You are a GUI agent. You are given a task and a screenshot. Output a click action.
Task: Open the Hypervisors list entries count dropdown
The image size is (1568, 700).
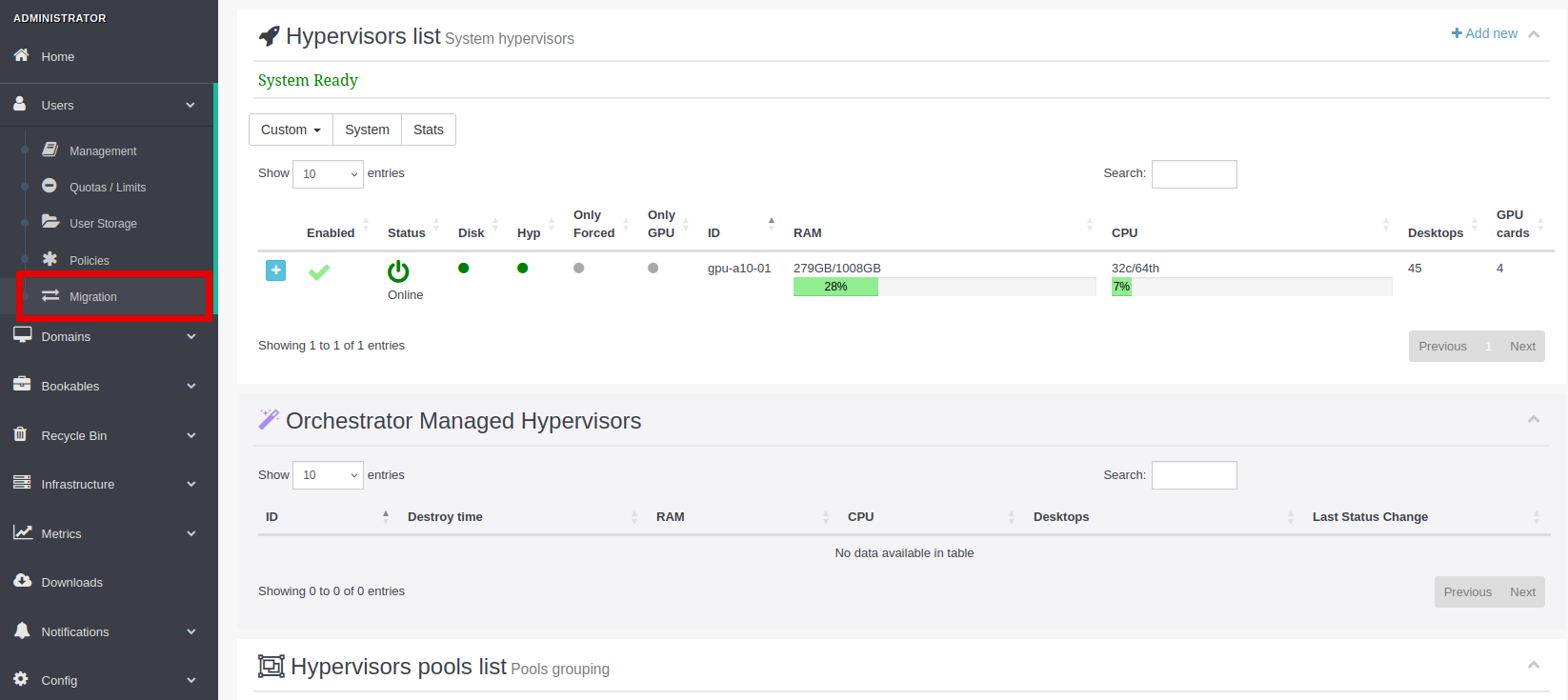coord(328,173)
